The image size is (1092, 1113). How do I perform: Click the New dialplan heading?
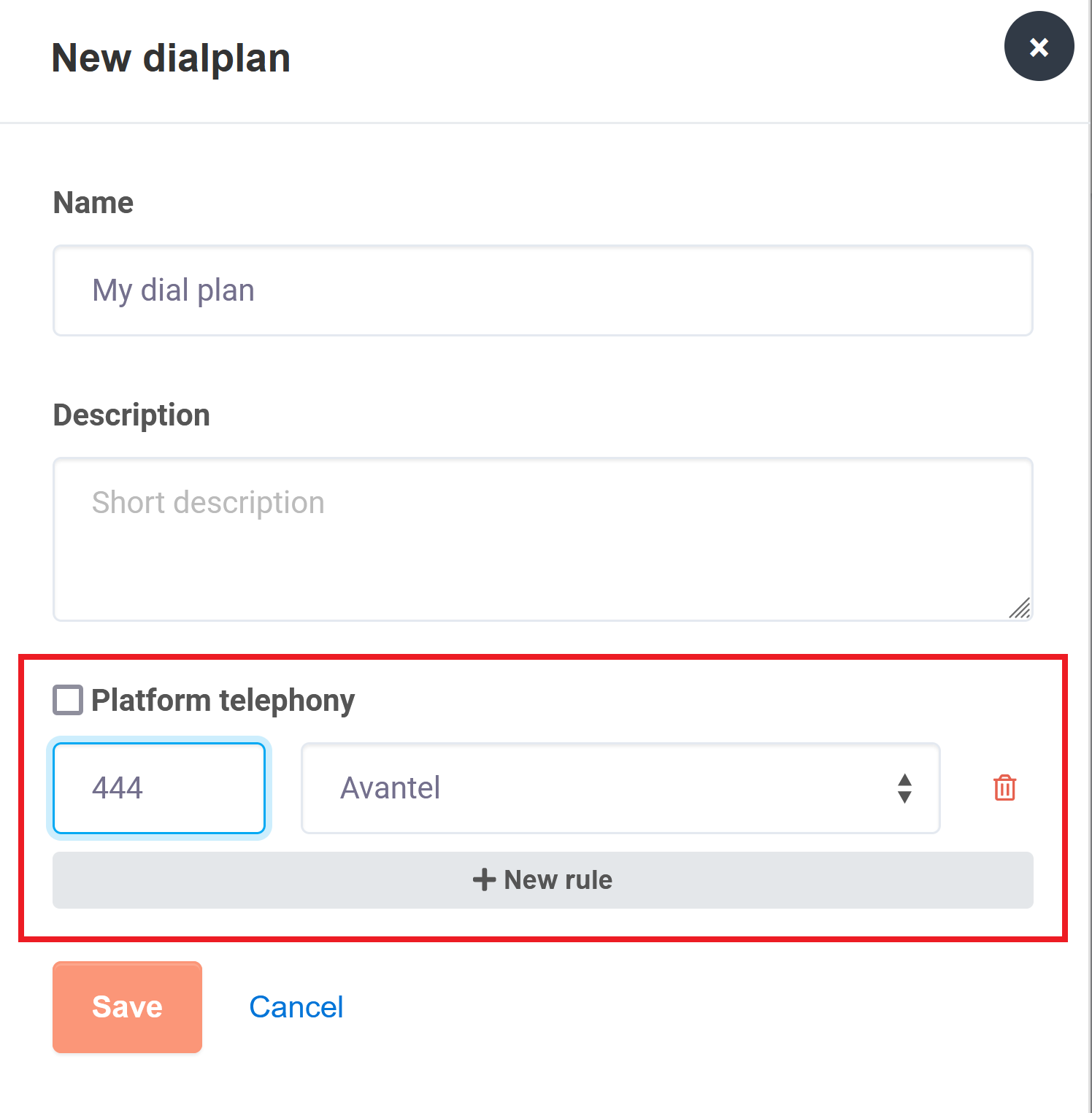pyautogui.click(x=172, y=58)
